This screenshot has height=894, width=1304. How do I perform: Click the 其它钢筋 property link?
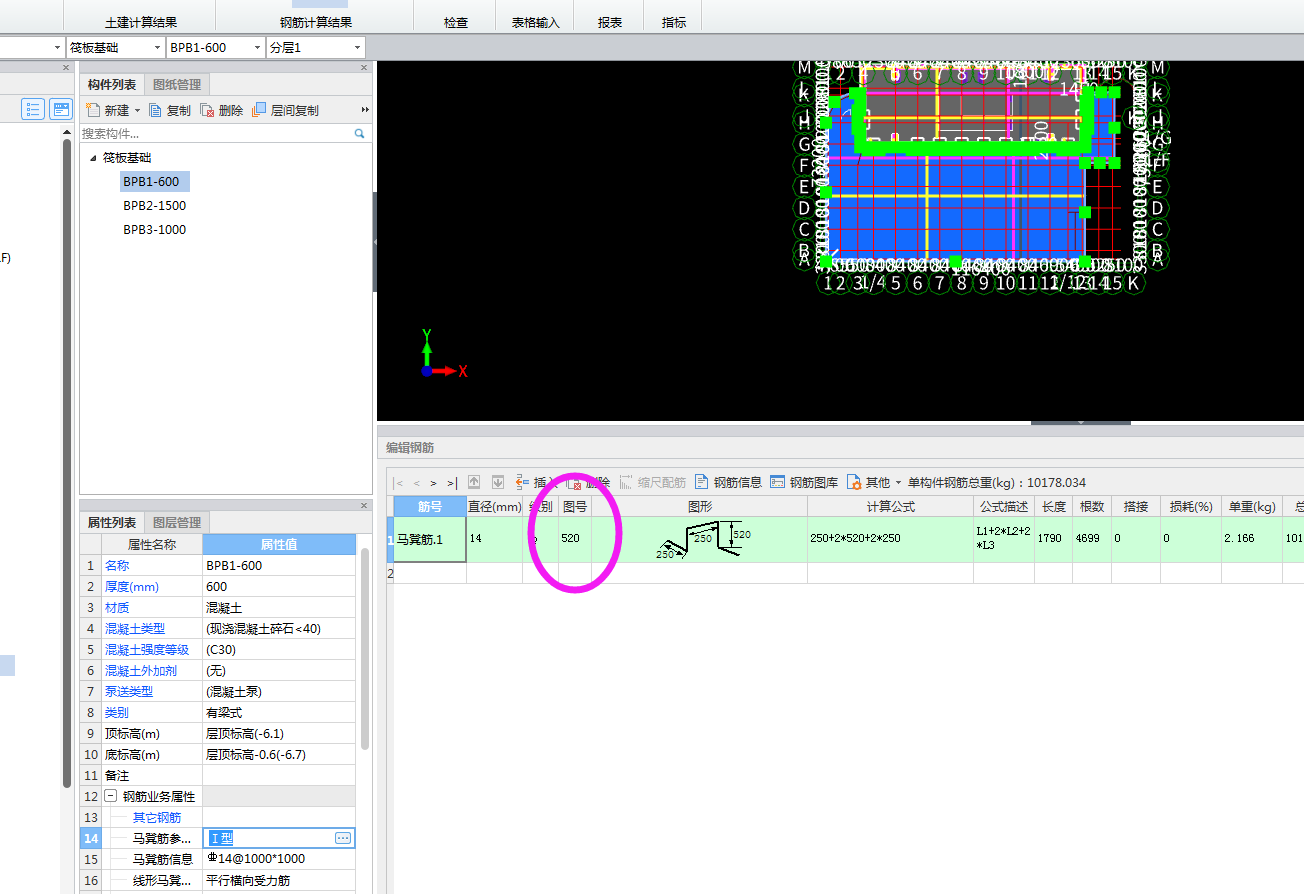coord(157,818)
